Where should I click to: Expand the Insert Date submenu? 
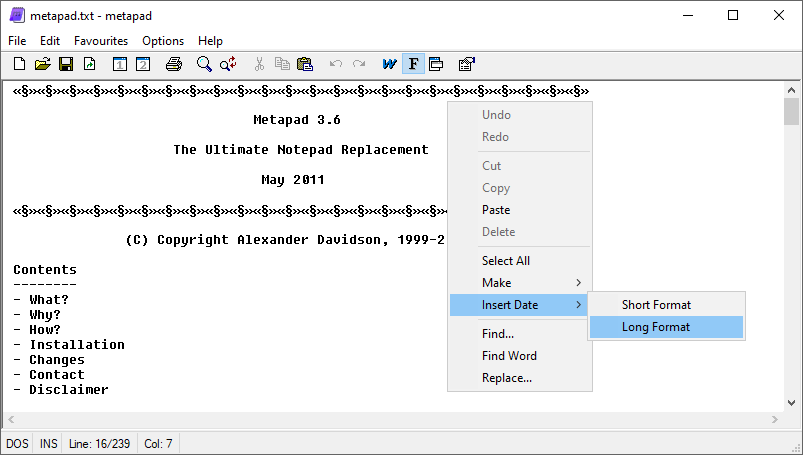click(x=520, y=305)
